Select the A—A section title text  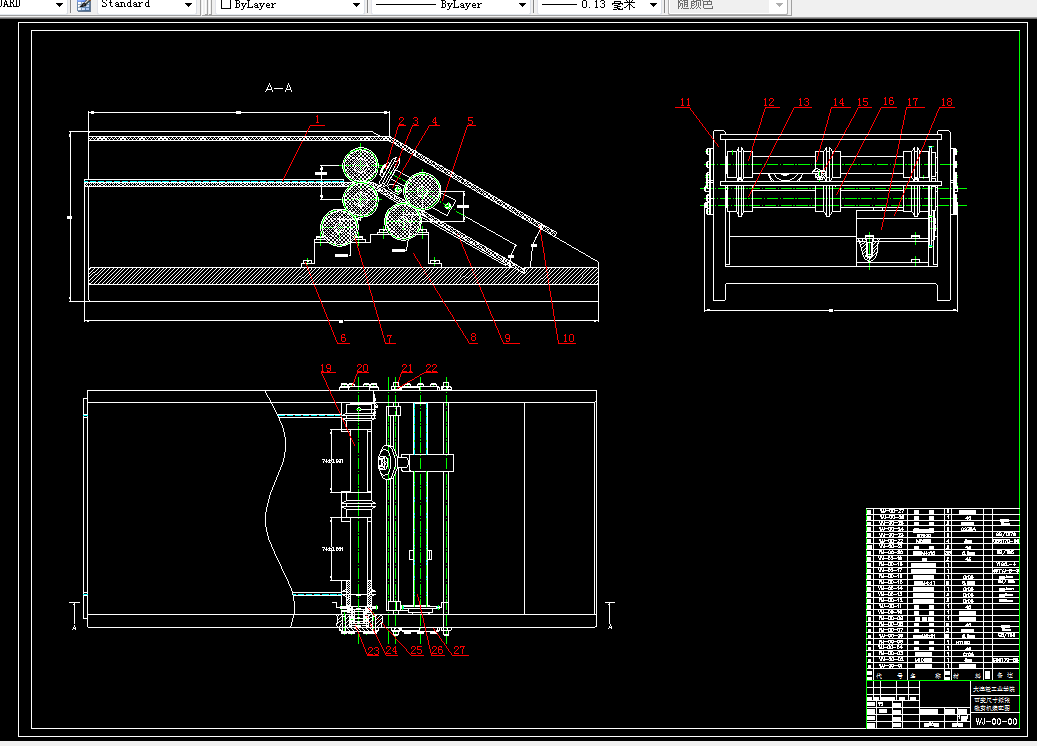click(x=278, y=87)
